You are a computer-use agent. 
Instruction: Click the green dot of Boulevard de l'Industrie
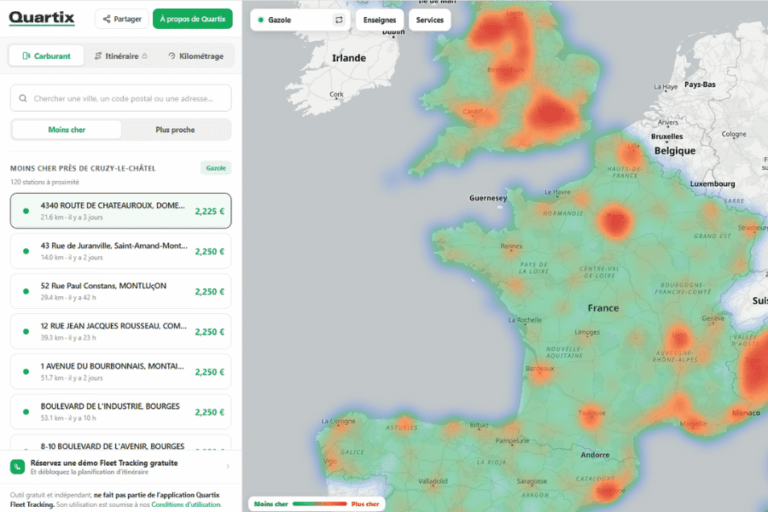click(x=26, y=412)
